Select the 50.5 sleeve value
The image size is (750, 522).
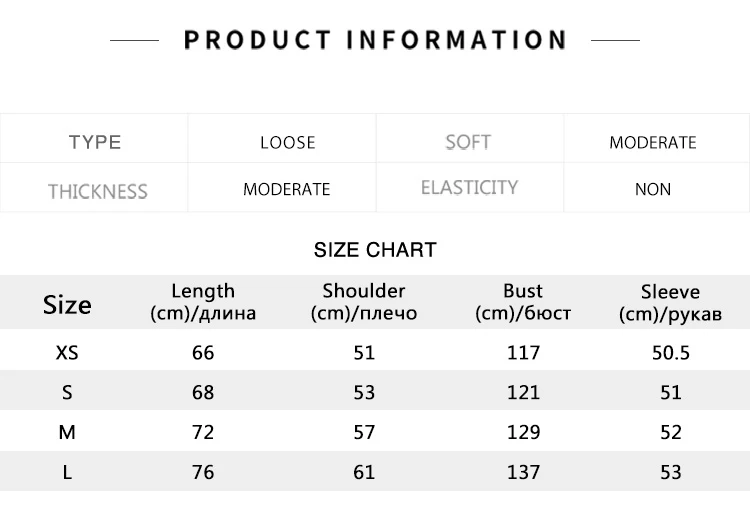tap(670, 352)
